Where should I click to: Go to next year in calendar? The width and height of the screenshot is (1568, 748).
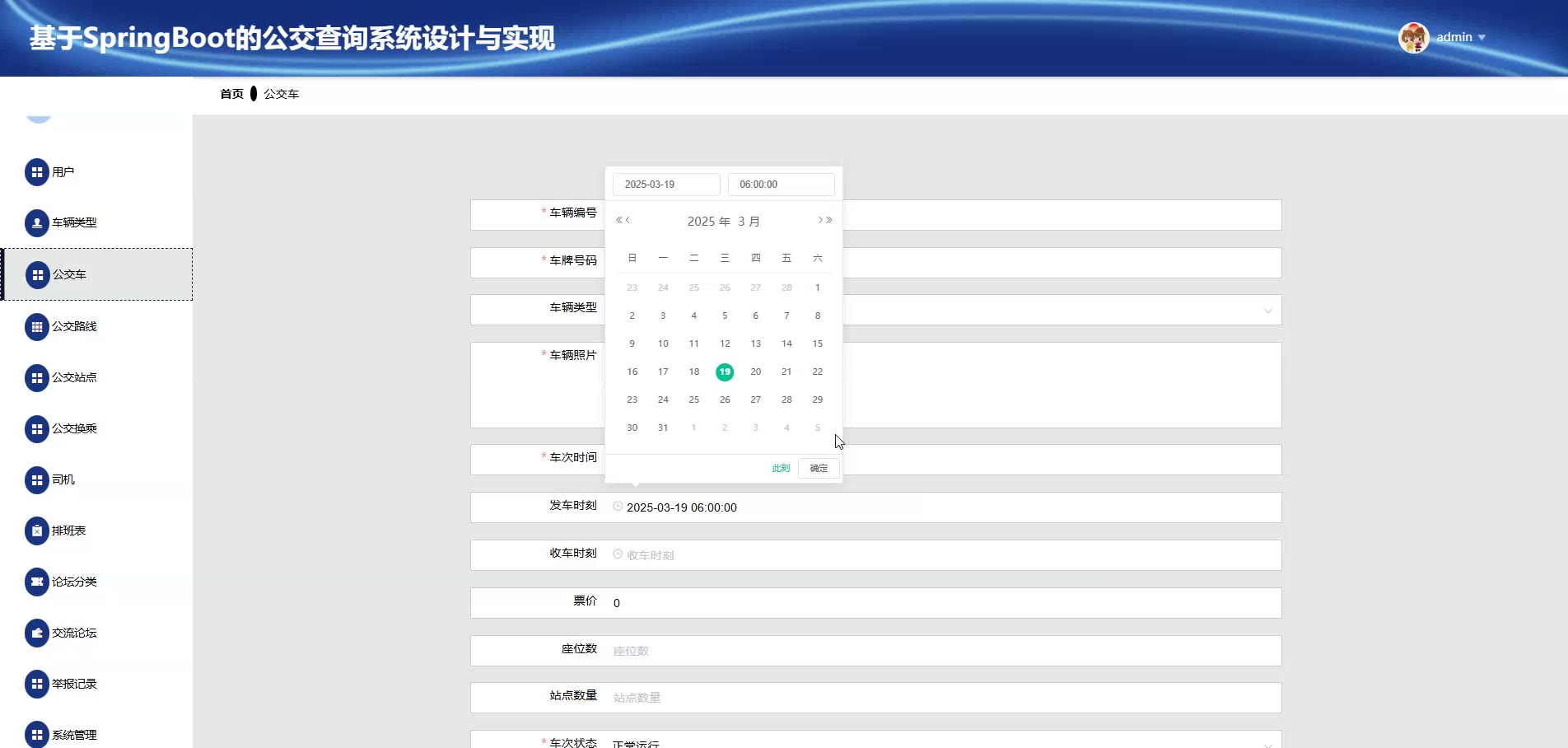829,220
